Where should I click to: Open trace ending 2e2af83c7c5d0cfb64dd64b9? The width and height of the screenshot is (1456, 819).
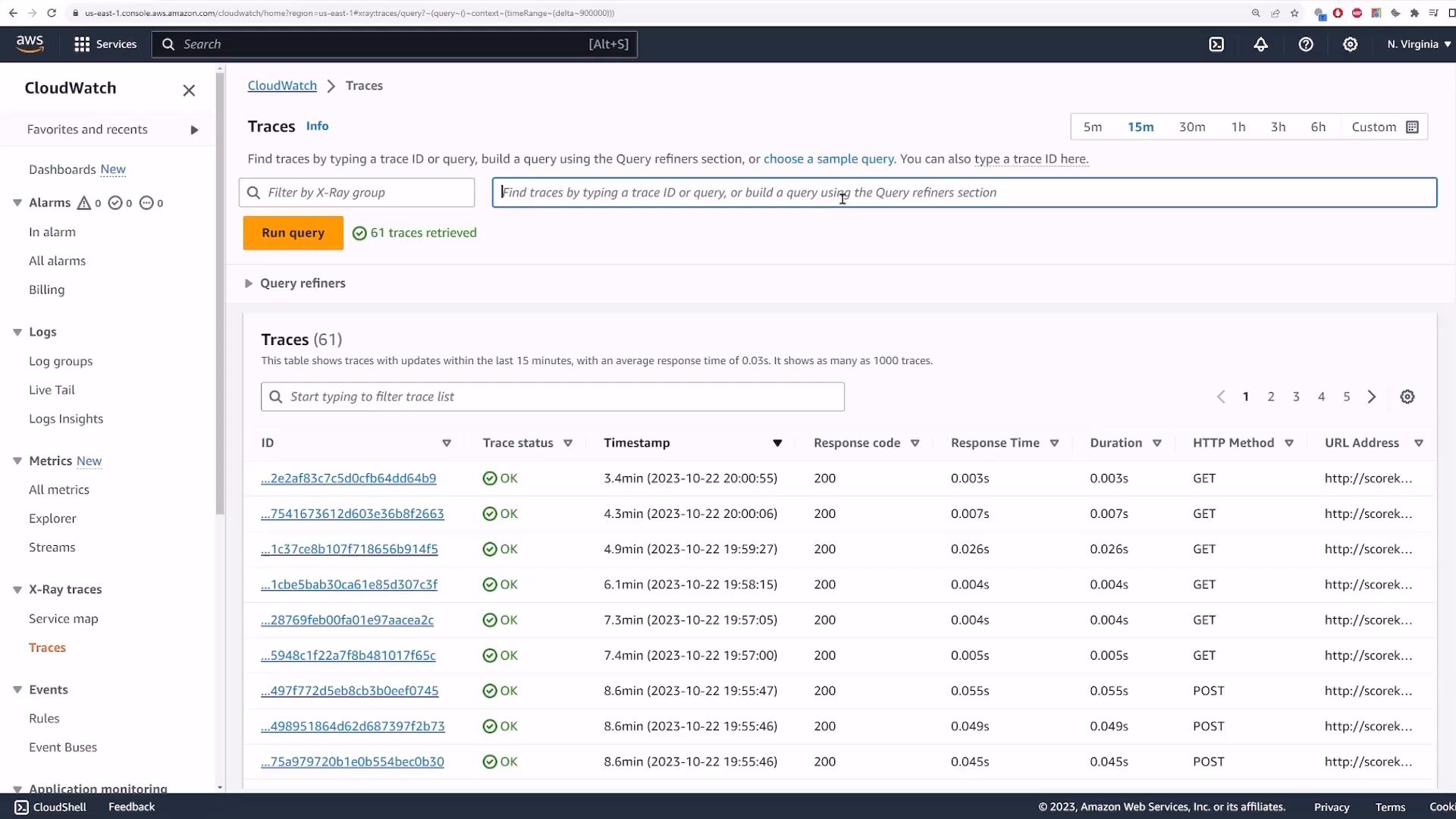tap(348, 479)
